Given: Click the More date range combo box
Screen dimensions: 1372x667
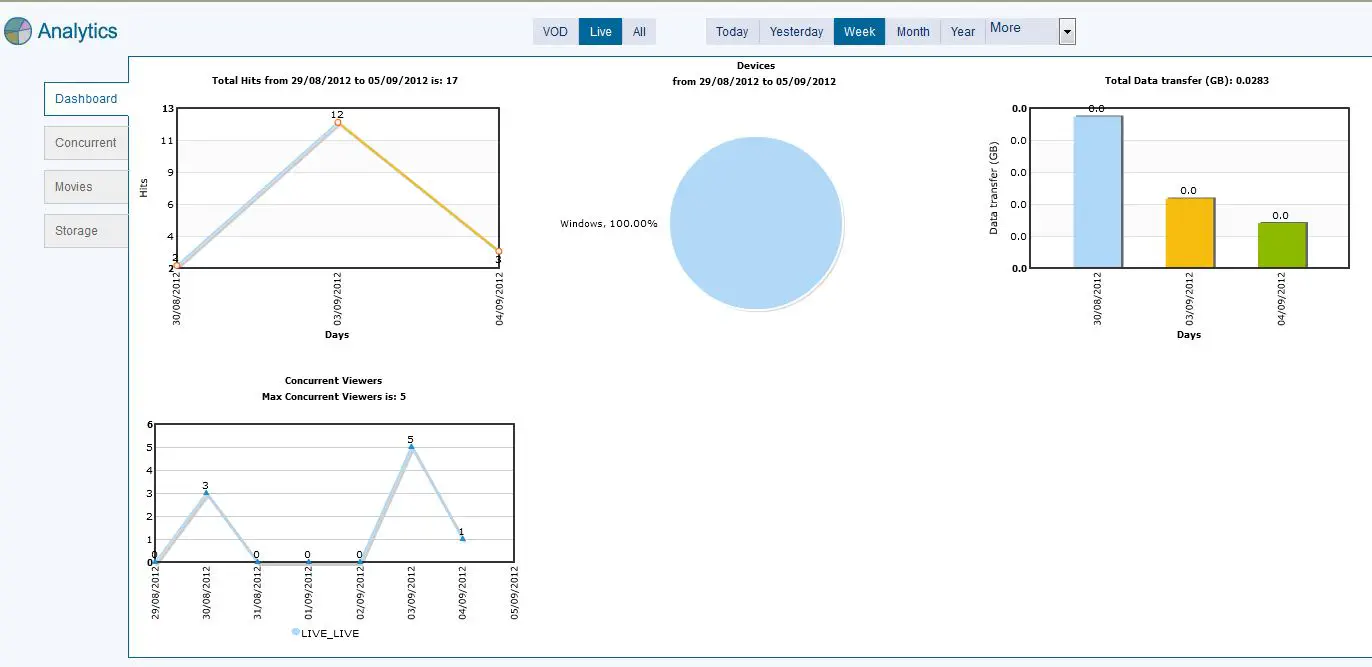Looking at the screenshot, I should click(x=1020, y=31).
